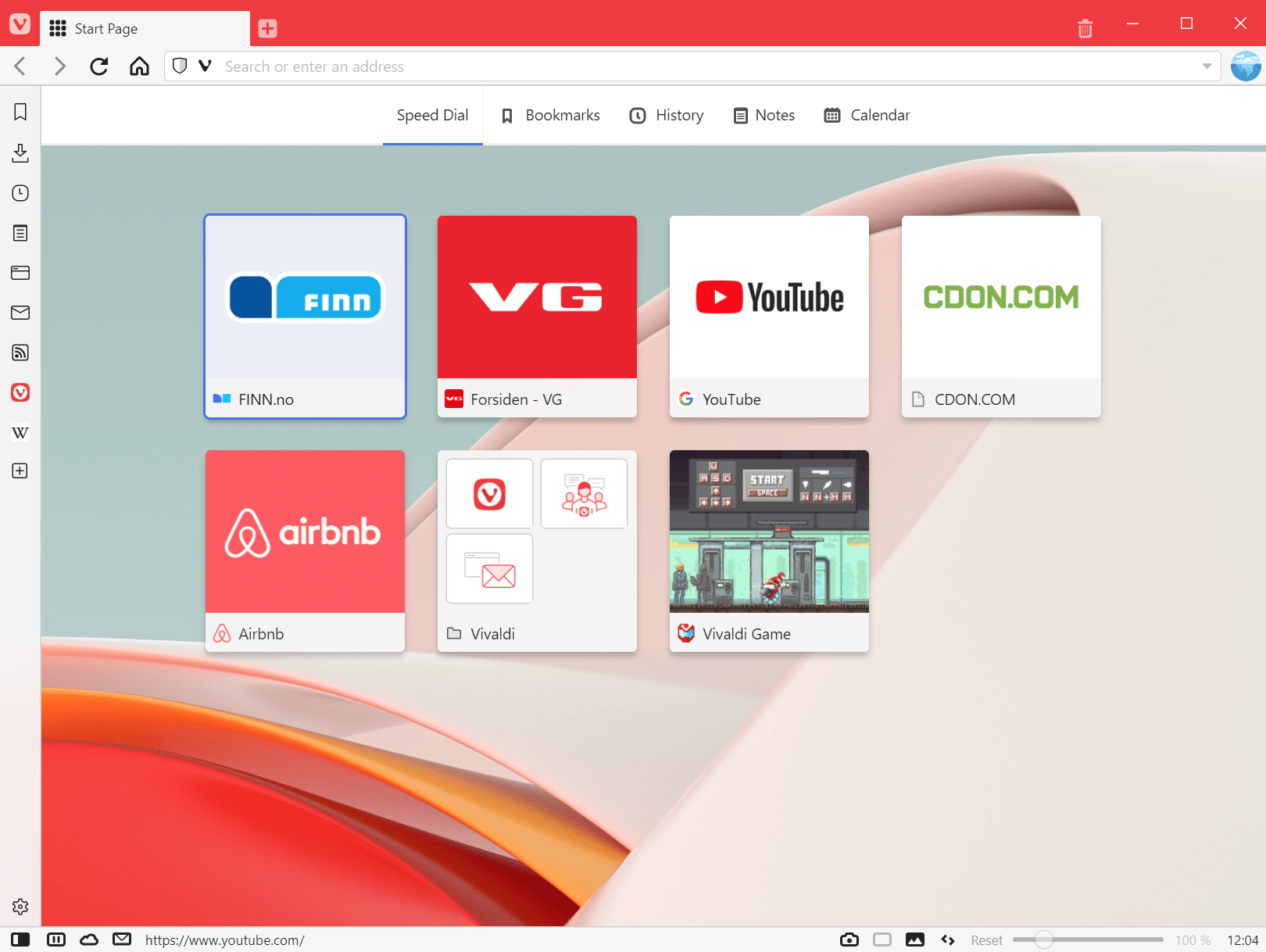
Task: Open the FINN.no speed dial
Action: [x=305, y=317]
